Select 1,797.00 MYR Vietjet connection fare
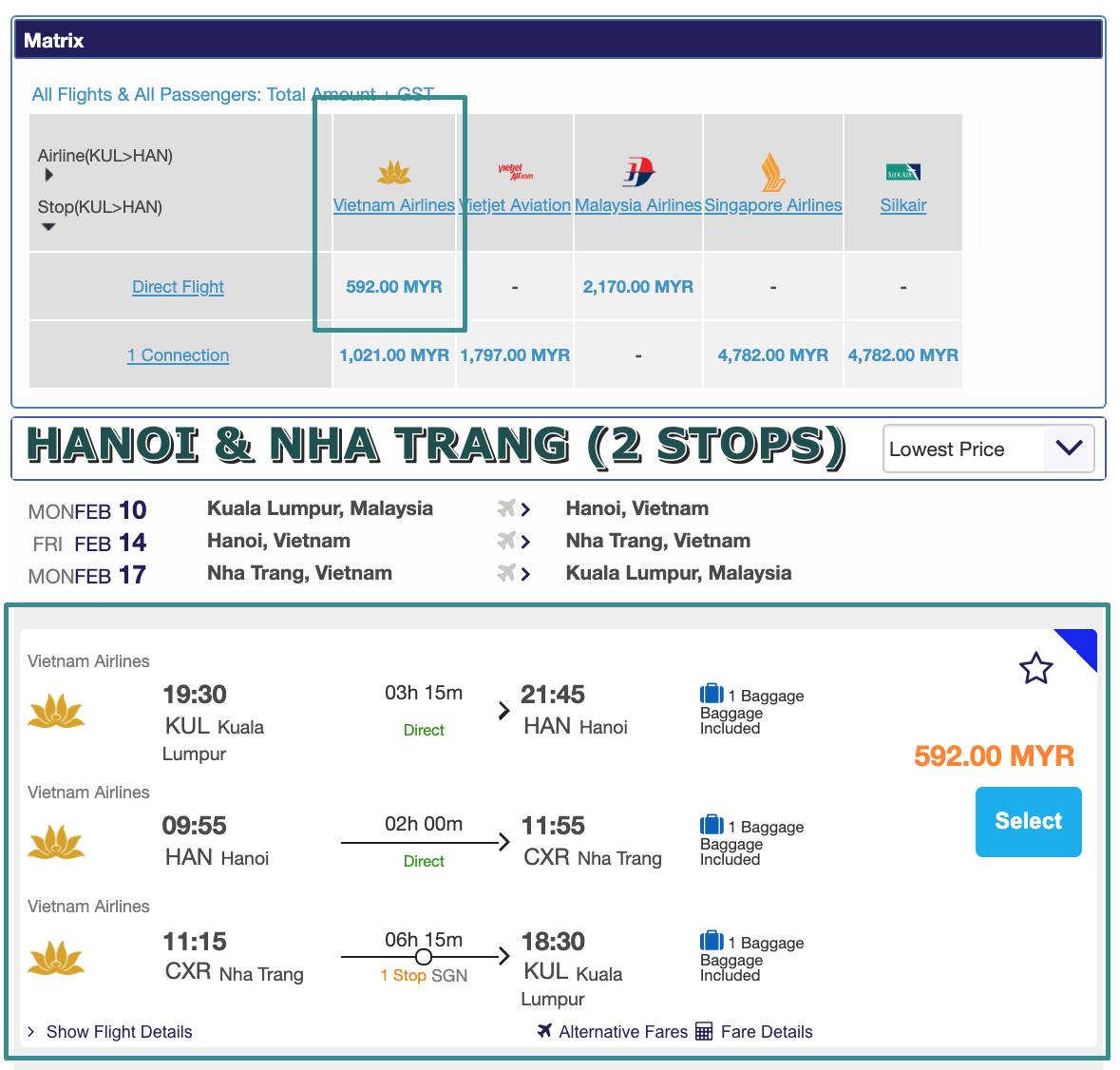The height and width of the screenshot is (1070, 1120). click(x=515, y=355)
